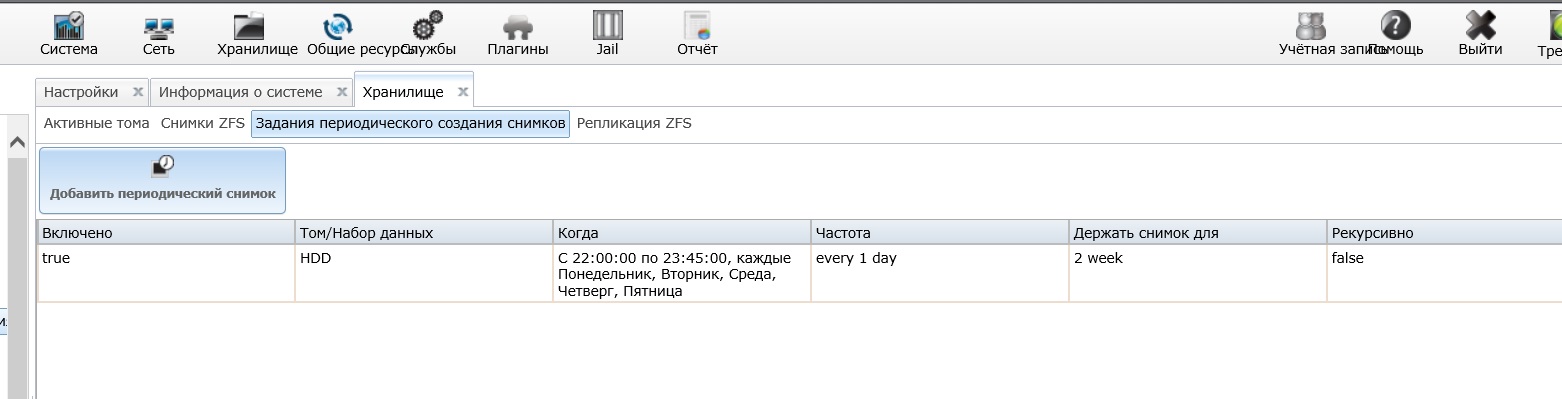Click the sidebar scroll up arrow

pyautogui.click(x=16, y=143)
